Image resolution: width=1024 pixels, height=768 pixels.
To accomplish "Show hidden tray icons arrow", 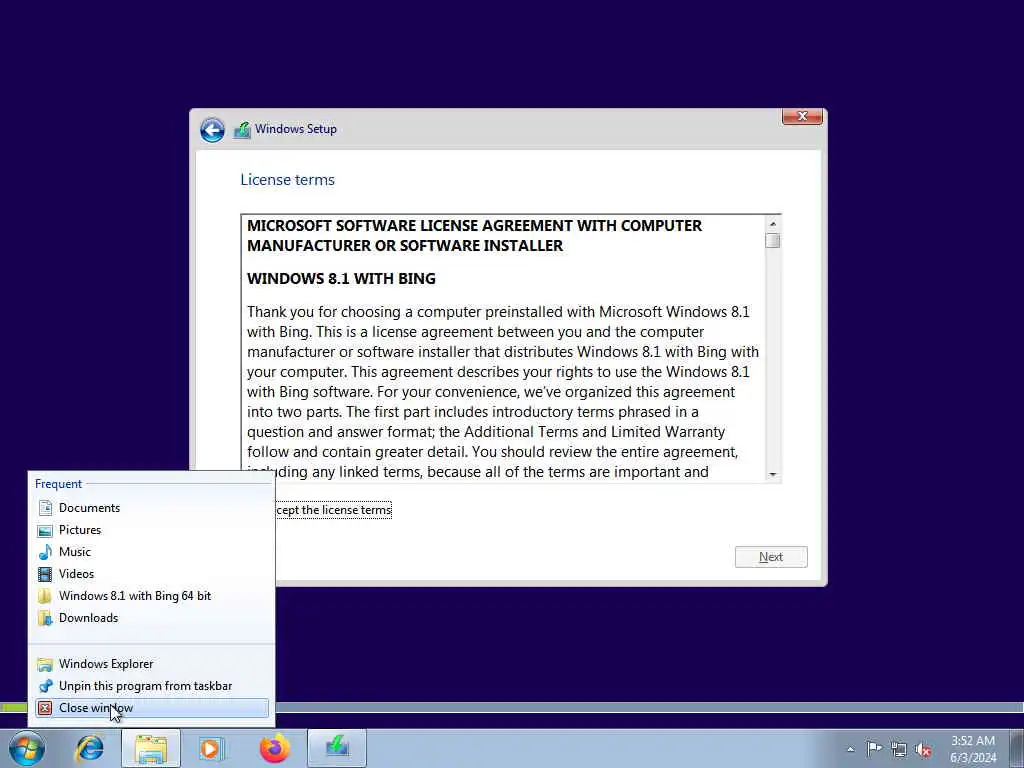I will coord(850,749).
